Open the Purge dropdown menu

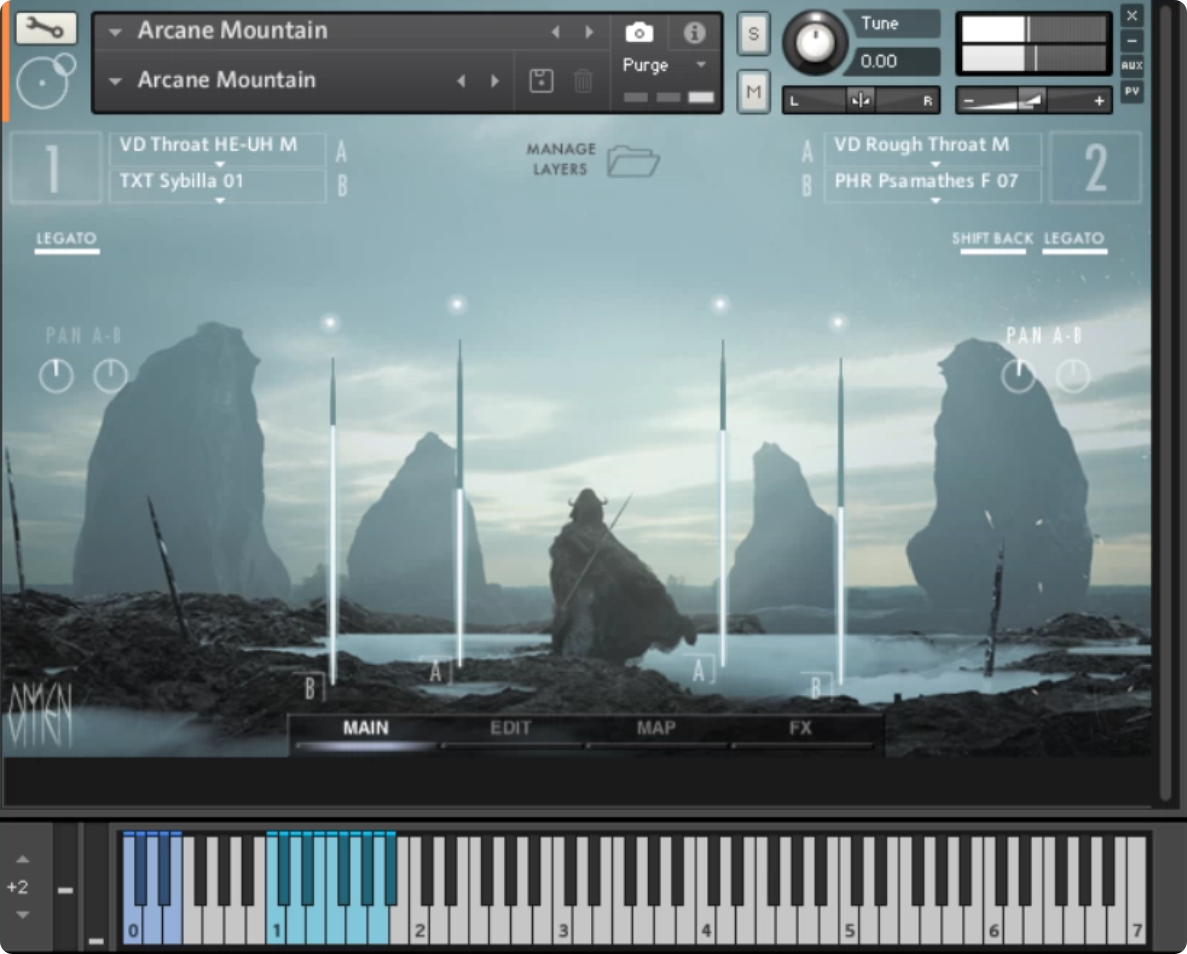[x=701, y=64]
